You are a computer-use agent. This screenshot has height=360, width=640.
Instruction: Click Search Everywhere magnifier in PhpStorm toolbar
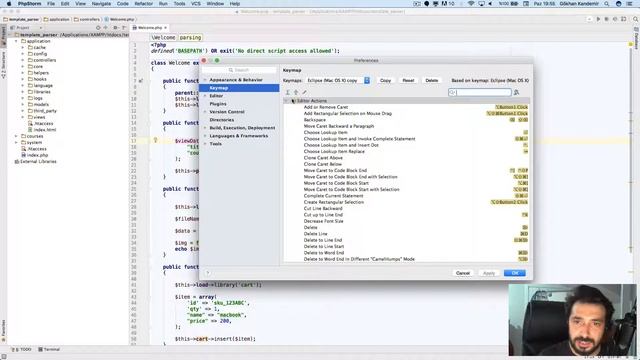click(x=636, y=19)
